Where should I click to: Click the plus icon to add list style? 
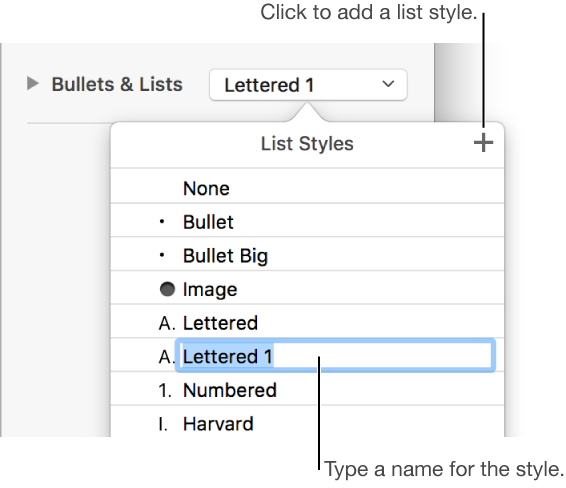483,143
